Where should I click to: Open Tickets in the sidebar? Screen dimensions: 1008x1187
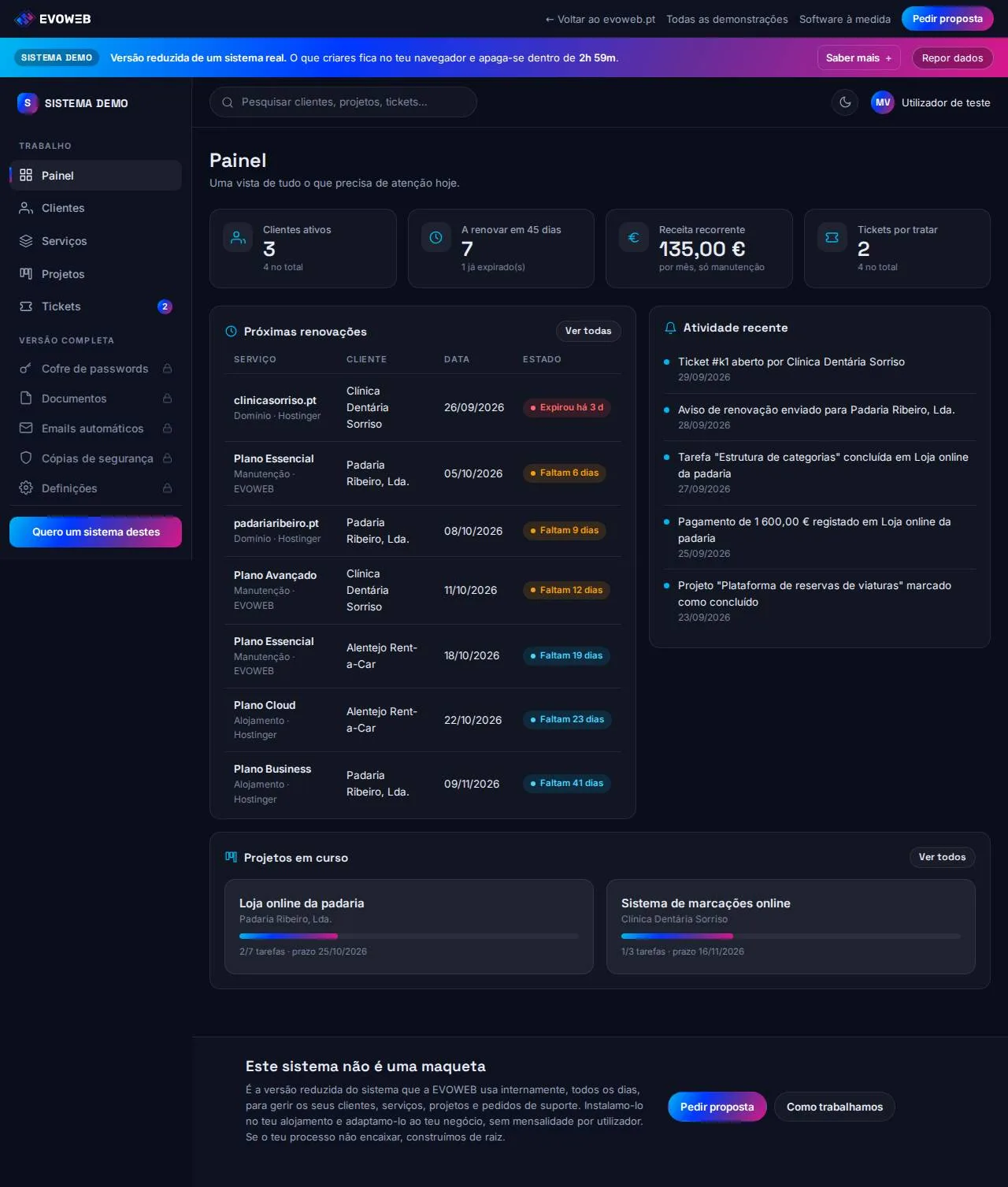click(95, 306)
